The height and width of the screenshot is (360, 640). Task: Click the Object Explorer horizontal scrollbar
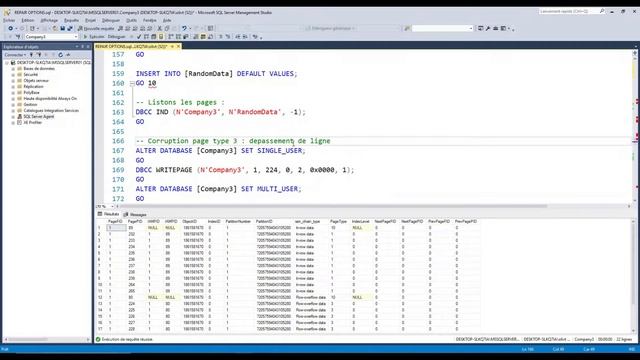[x=47, y=340]
